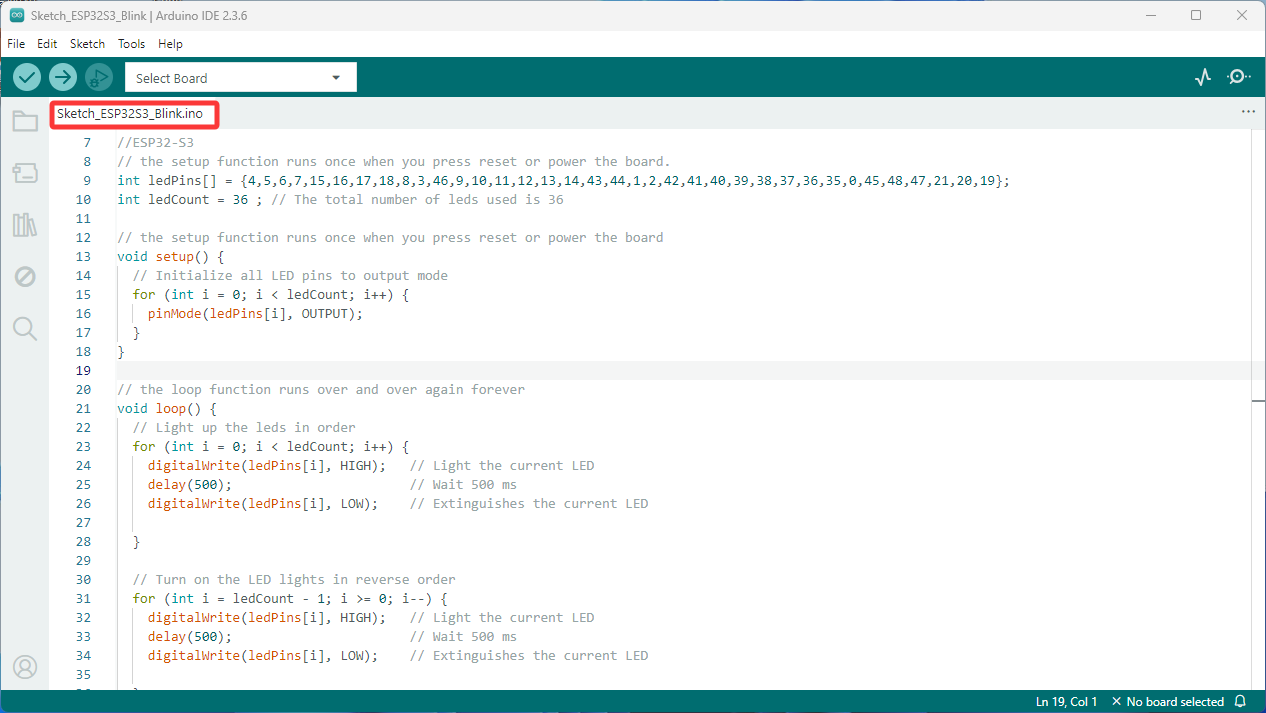Viewport: 1266px width, 713px height.
Task: Expand the Select Board dropdown
Action: pos(240,78)
